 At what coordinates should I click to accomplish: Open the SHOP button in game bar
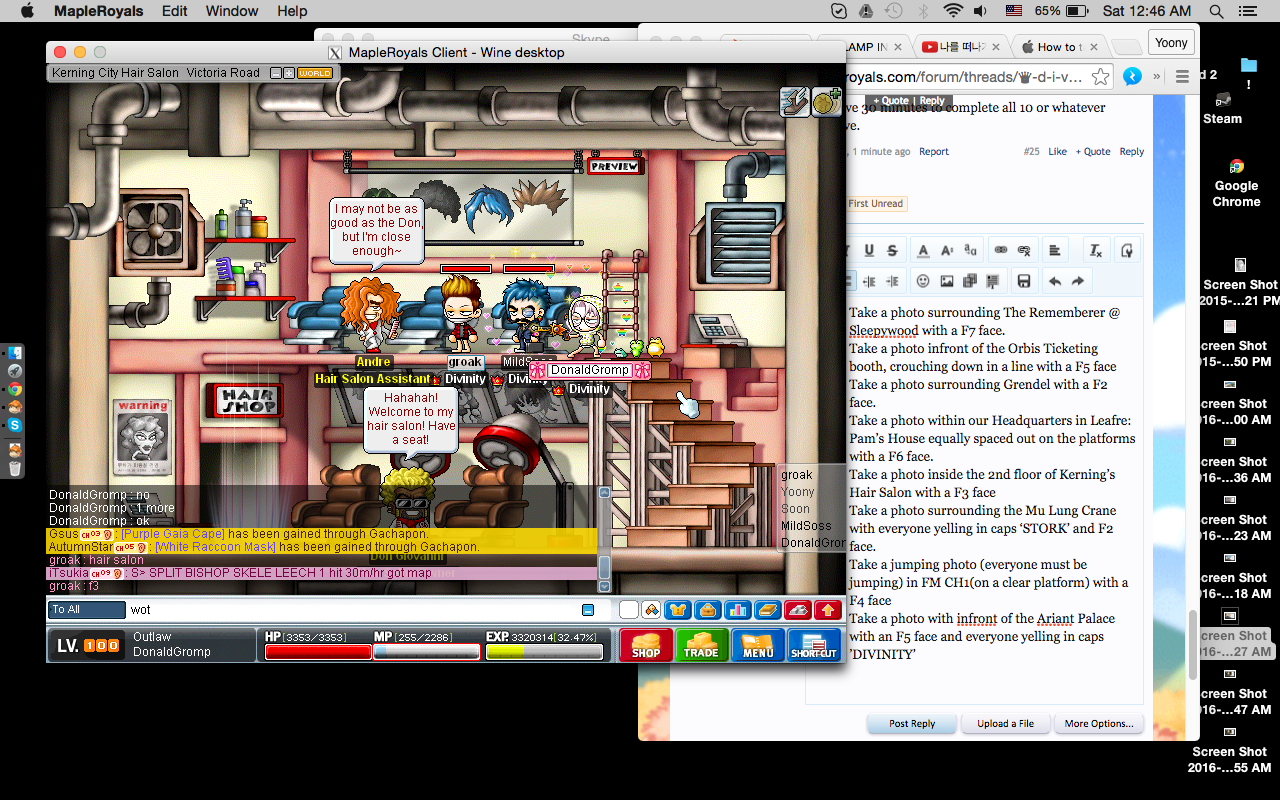pos(645,645)
